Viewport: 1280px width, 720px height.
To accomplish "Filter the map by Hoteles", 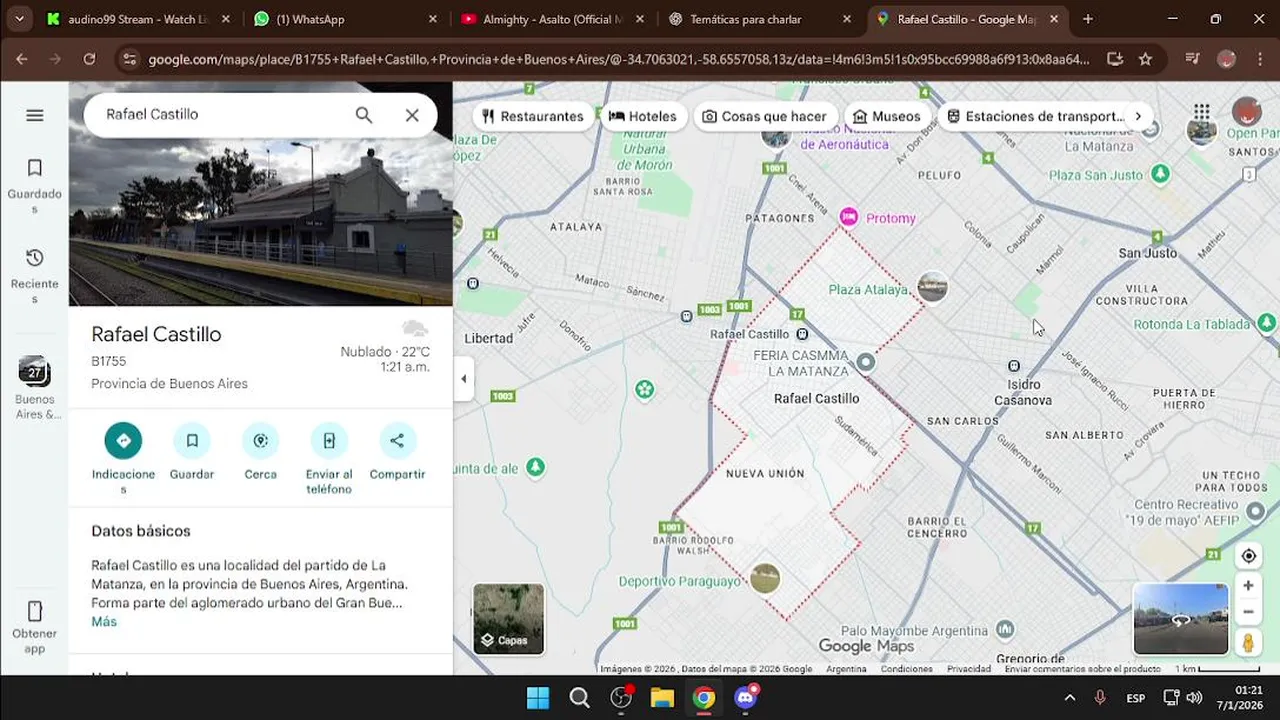I will pos(642,116).
